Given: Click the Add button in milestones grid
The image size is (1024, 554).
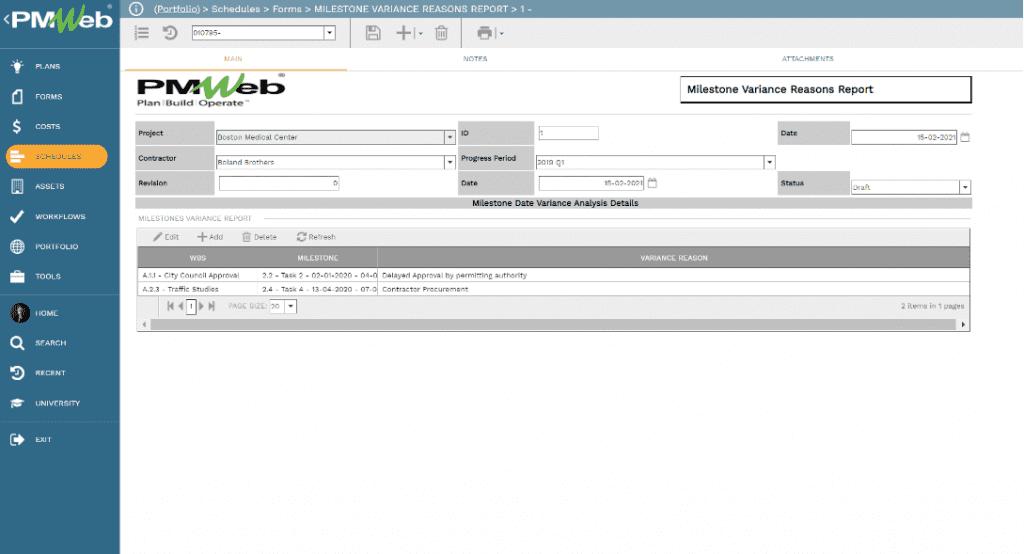Looking at the screenshot, I should coord(210,236).
